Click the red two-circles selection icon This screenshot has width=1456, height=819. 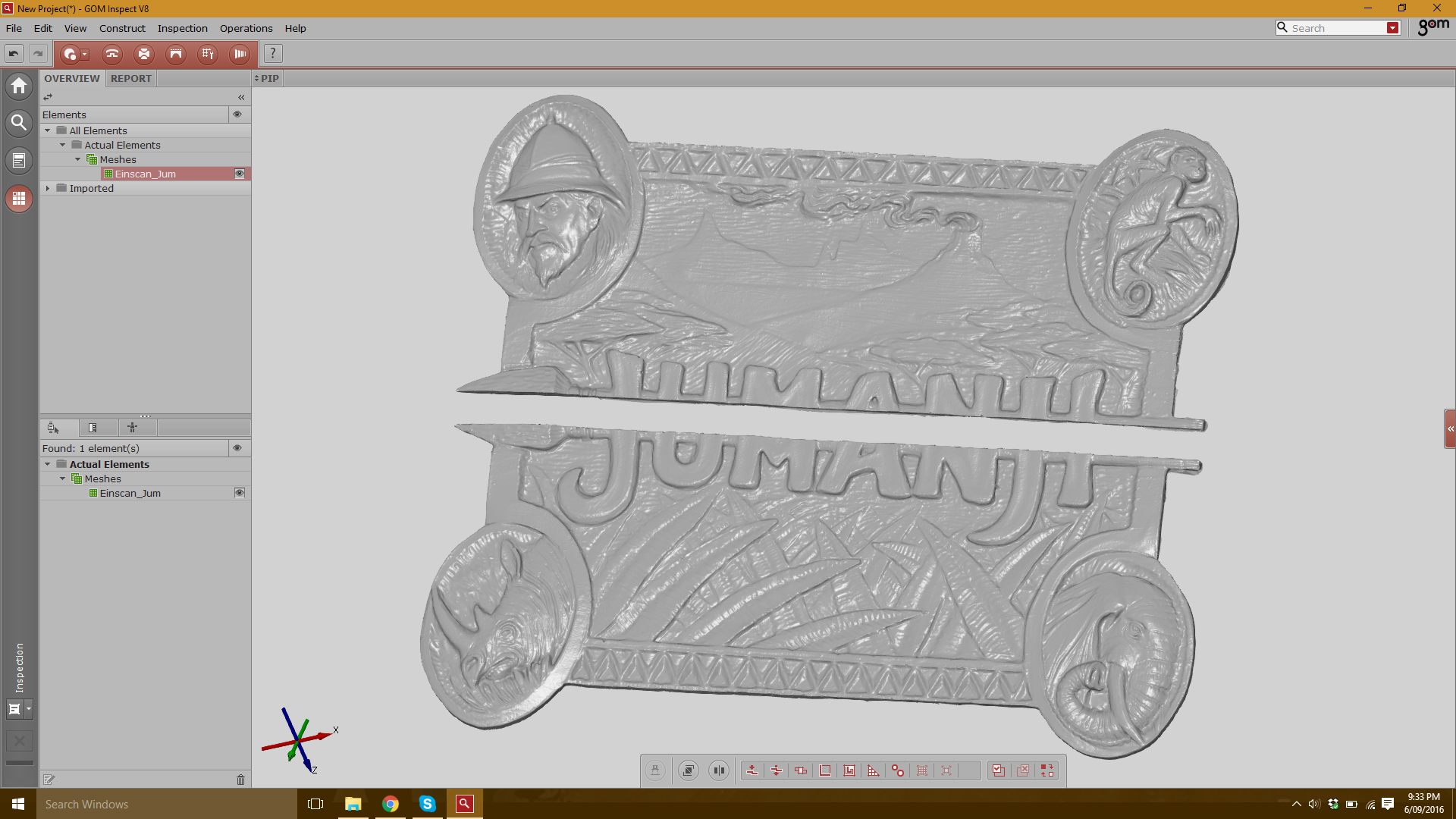pos(898,770)
